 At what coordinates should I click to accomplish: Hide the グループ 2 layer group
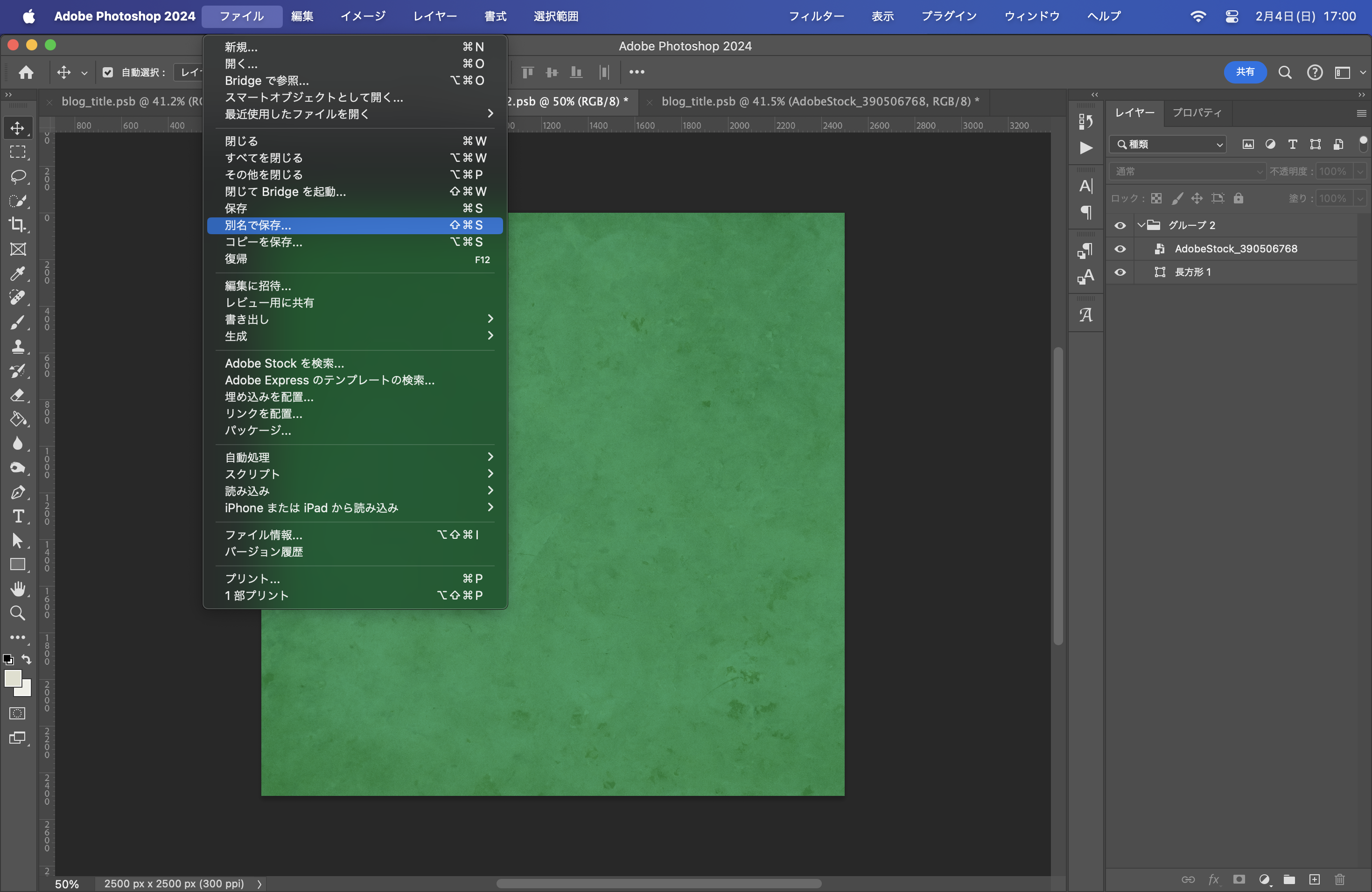(x=1120, y=225)
